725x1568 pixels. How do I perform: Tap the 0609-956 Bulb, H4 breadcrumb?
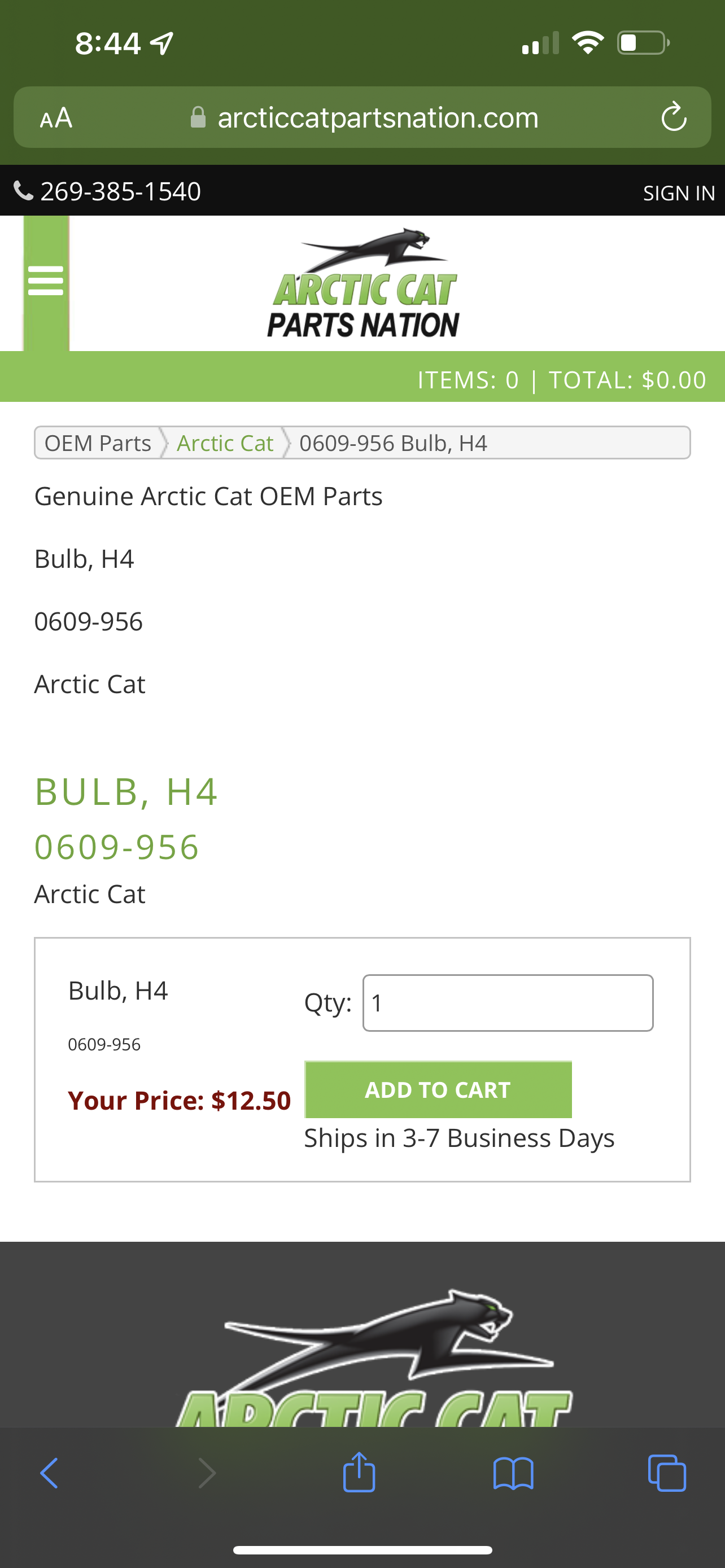(393, 443)
